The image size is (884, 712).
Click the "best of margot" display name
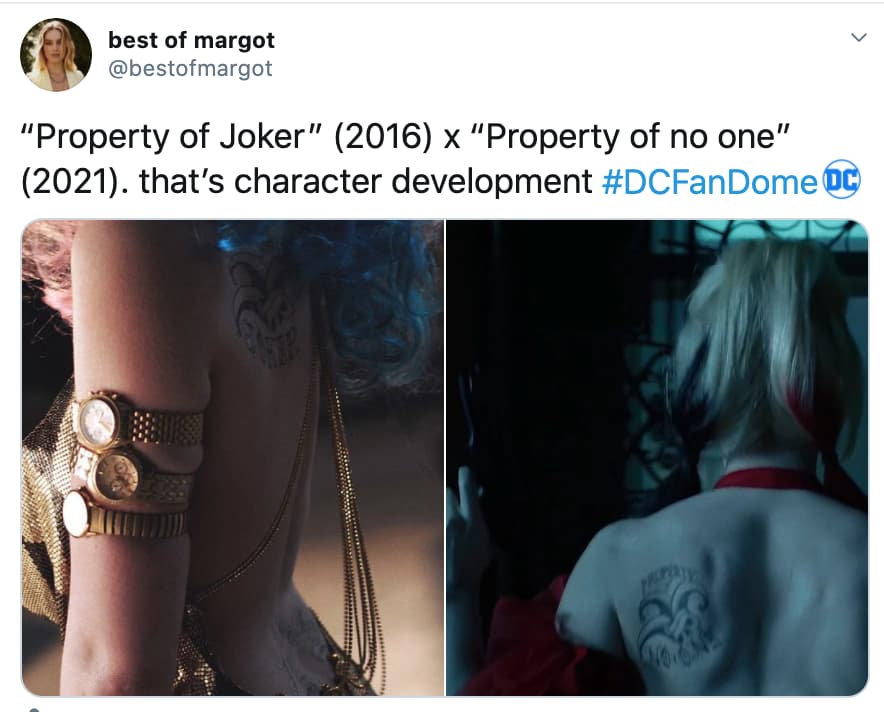(x=191, y=40)
